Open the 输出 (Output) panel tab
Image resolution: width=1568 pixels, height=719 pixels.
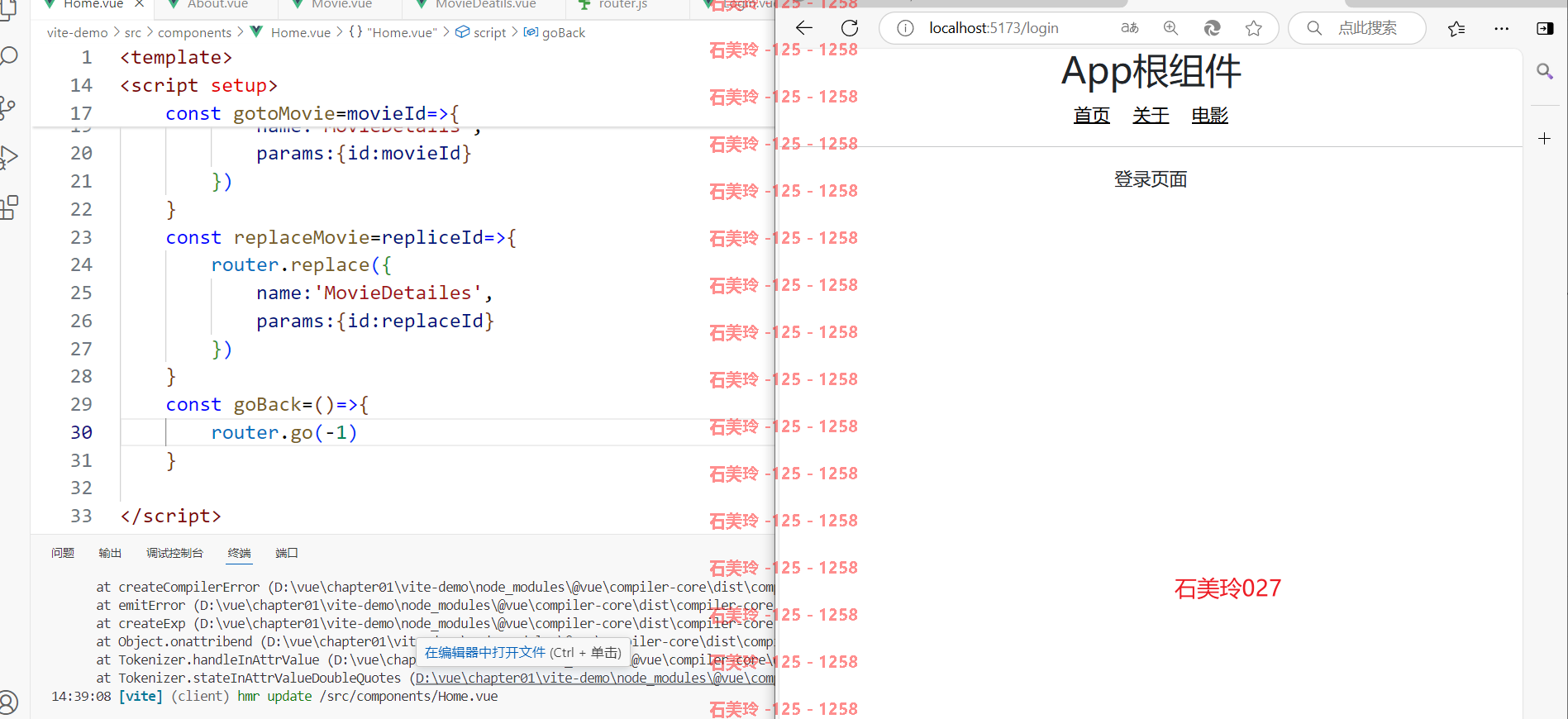[110, 553]
